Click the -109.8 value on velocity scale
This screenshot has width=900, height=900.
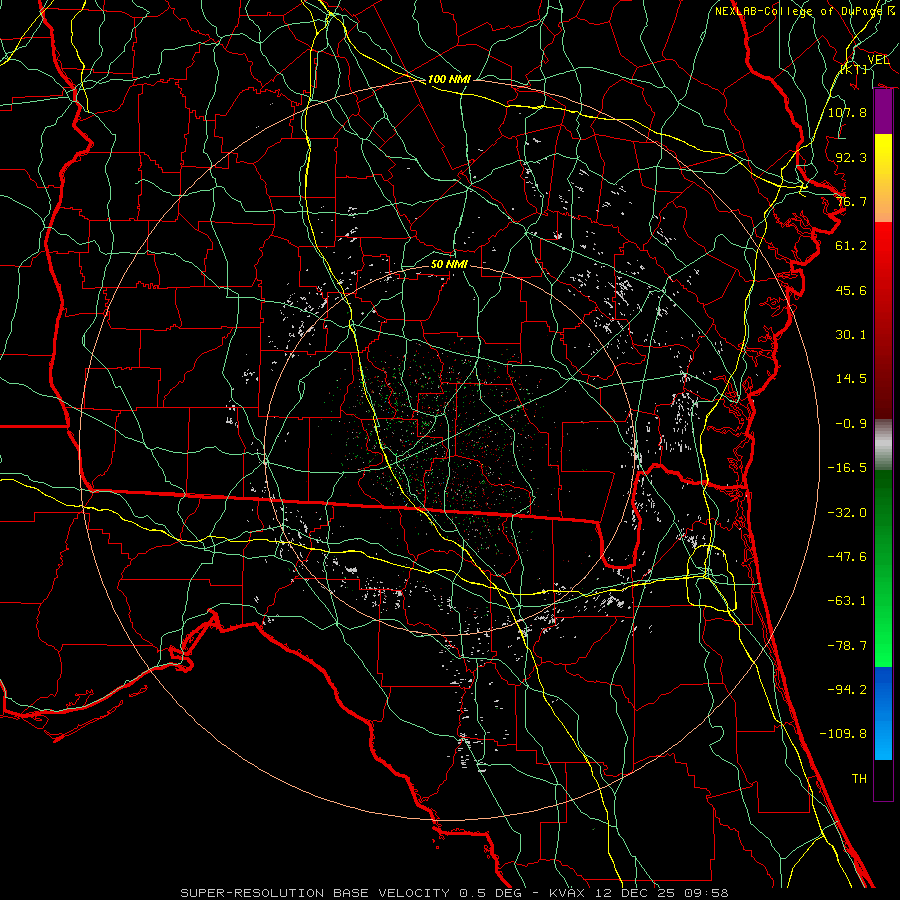point(843,734)
